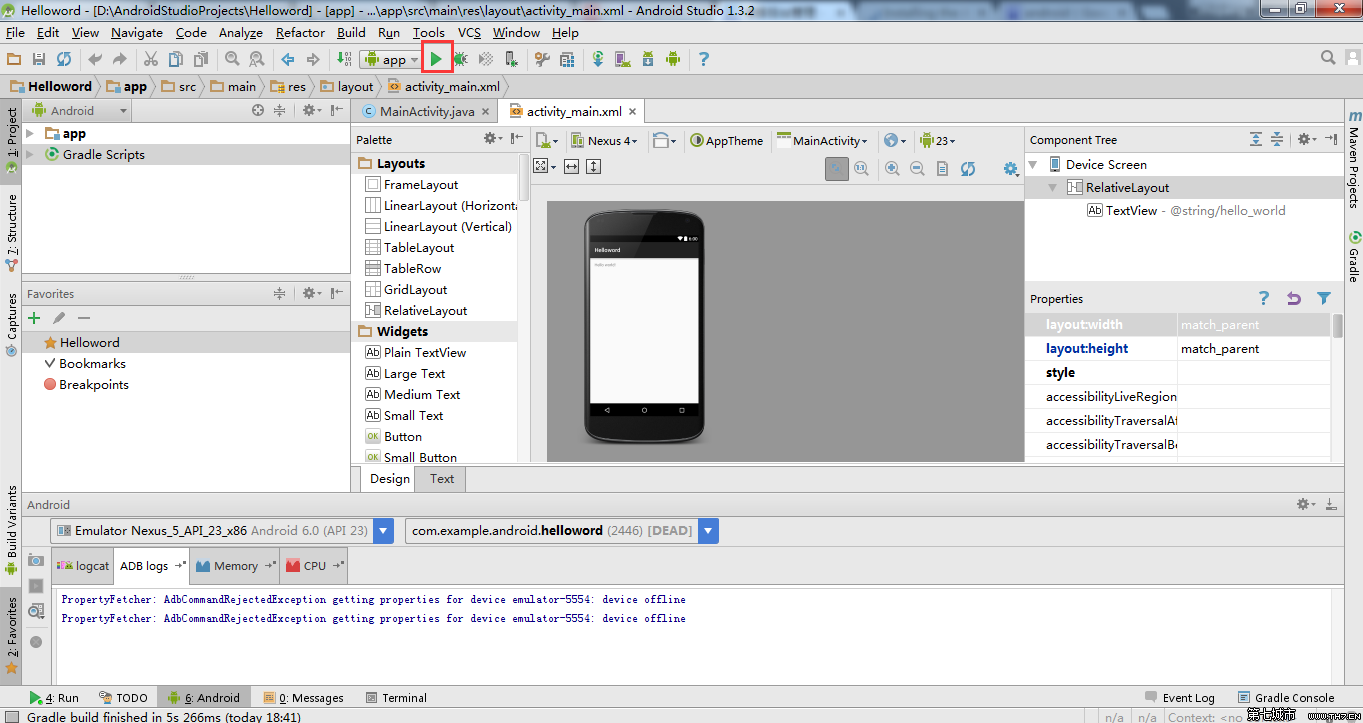Attach debugger to Android process

[x=512, y=58]
